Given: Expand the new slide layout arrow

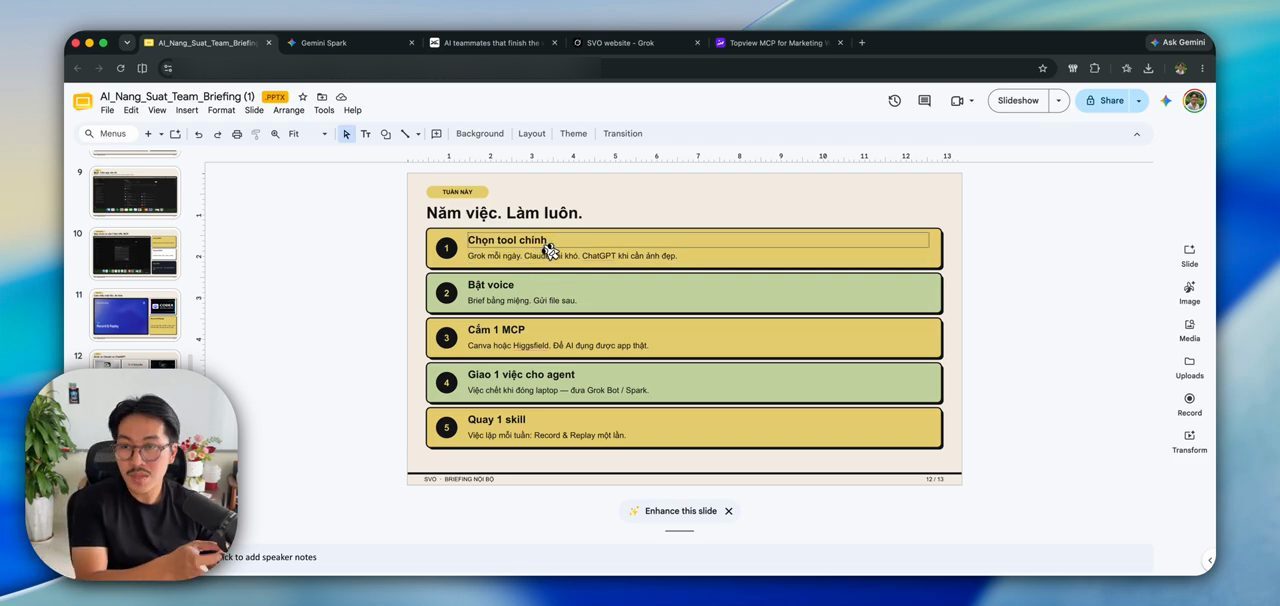Looking at the screenshot, I should [x=161, y=134].
